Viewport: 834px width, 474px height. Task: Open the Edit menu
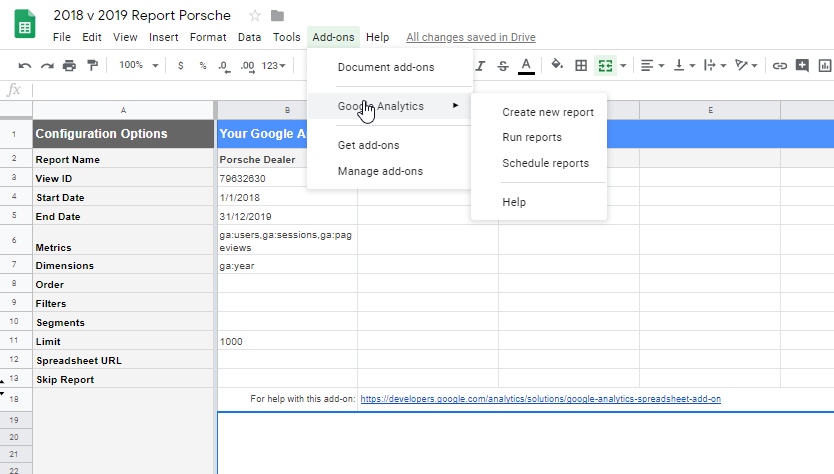click(91, 37)
